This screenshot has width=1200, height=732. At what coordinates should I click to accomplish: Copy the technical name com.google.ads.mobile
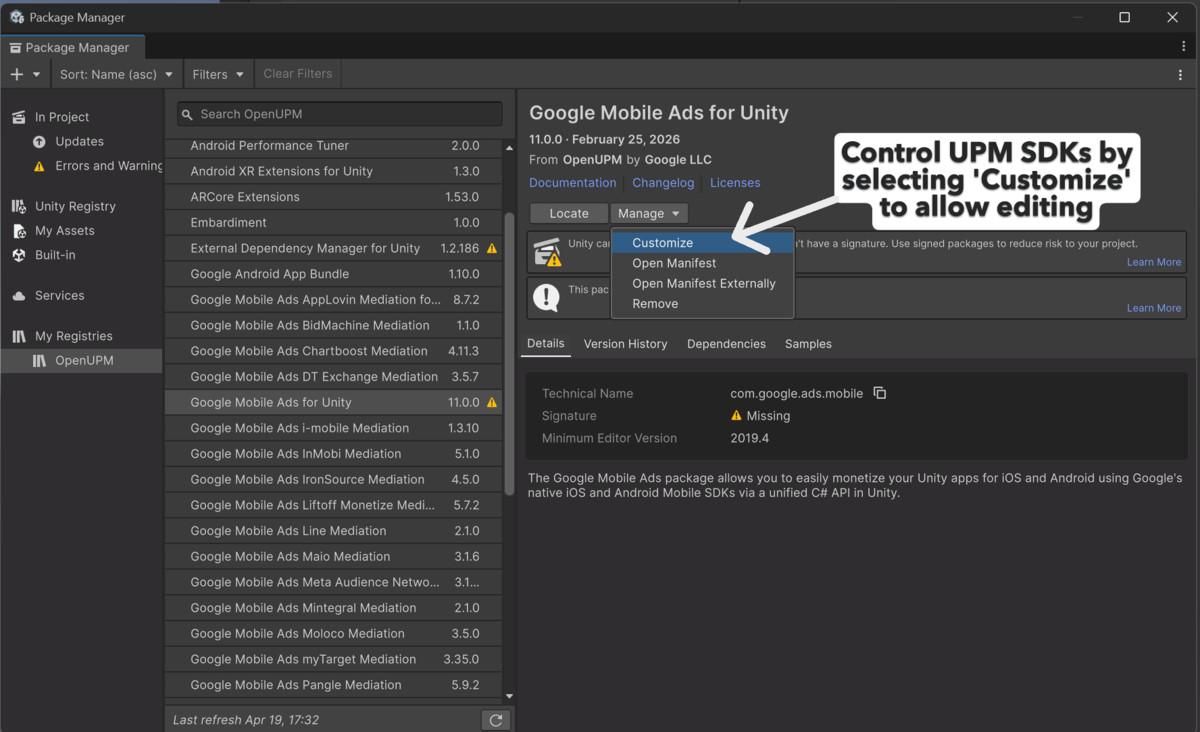click(880, 393)
